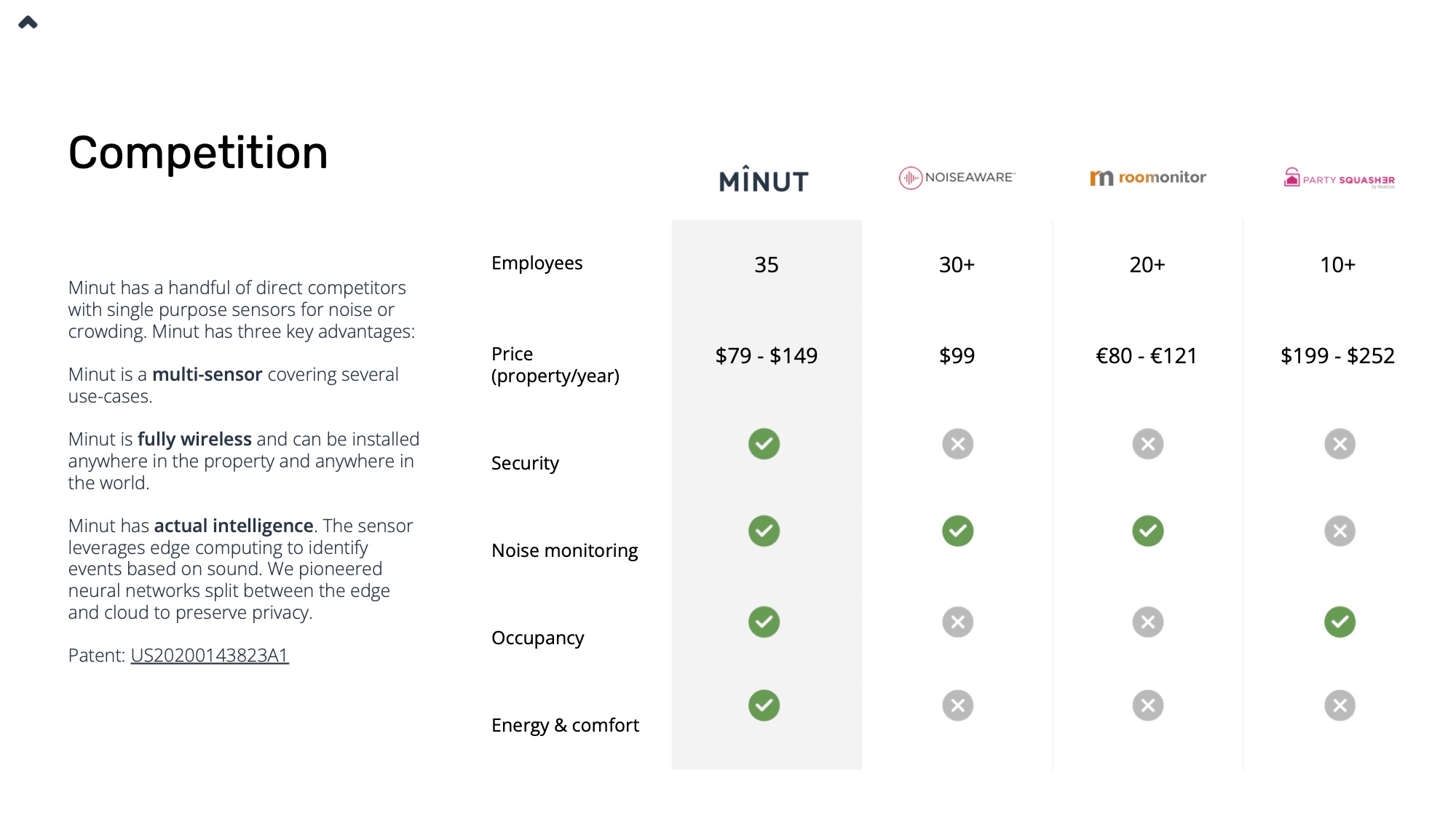Click NoiseAware's green Noise monitoring checkmark
1456x819 pixels.
957,531
